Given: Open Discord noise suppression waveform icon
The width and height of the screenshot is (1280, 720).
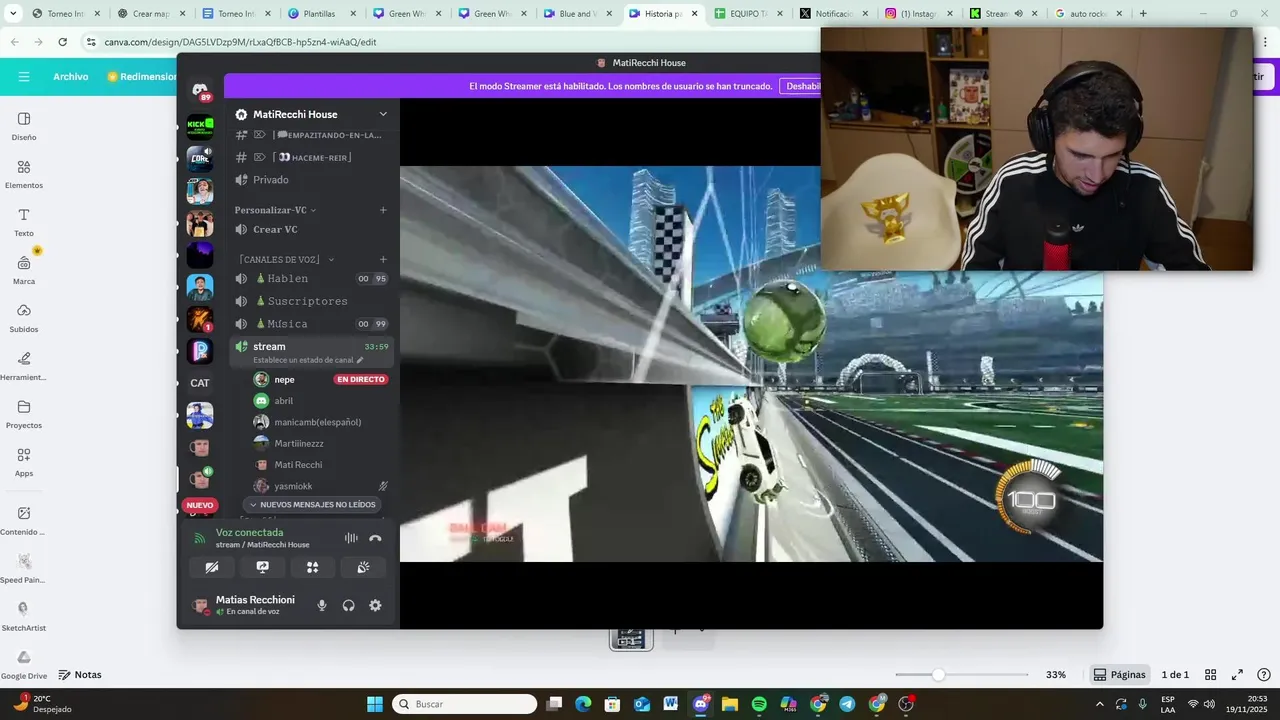Looking at the screenshot, I should coord(351,538).
